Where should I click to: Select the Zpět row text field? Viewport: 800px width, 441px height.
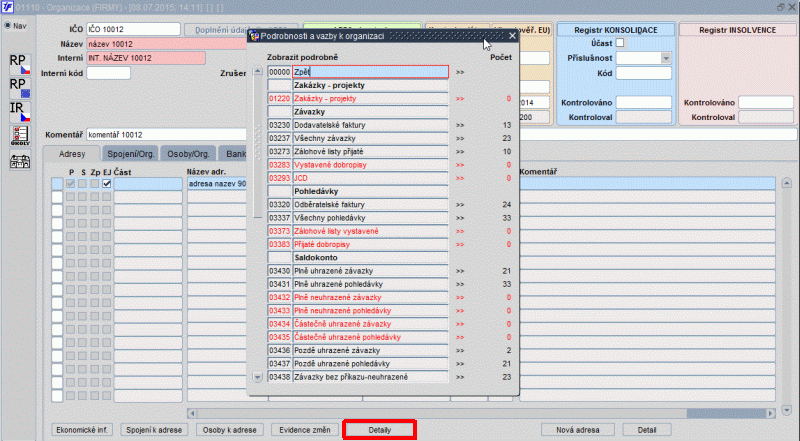(371, 72)
